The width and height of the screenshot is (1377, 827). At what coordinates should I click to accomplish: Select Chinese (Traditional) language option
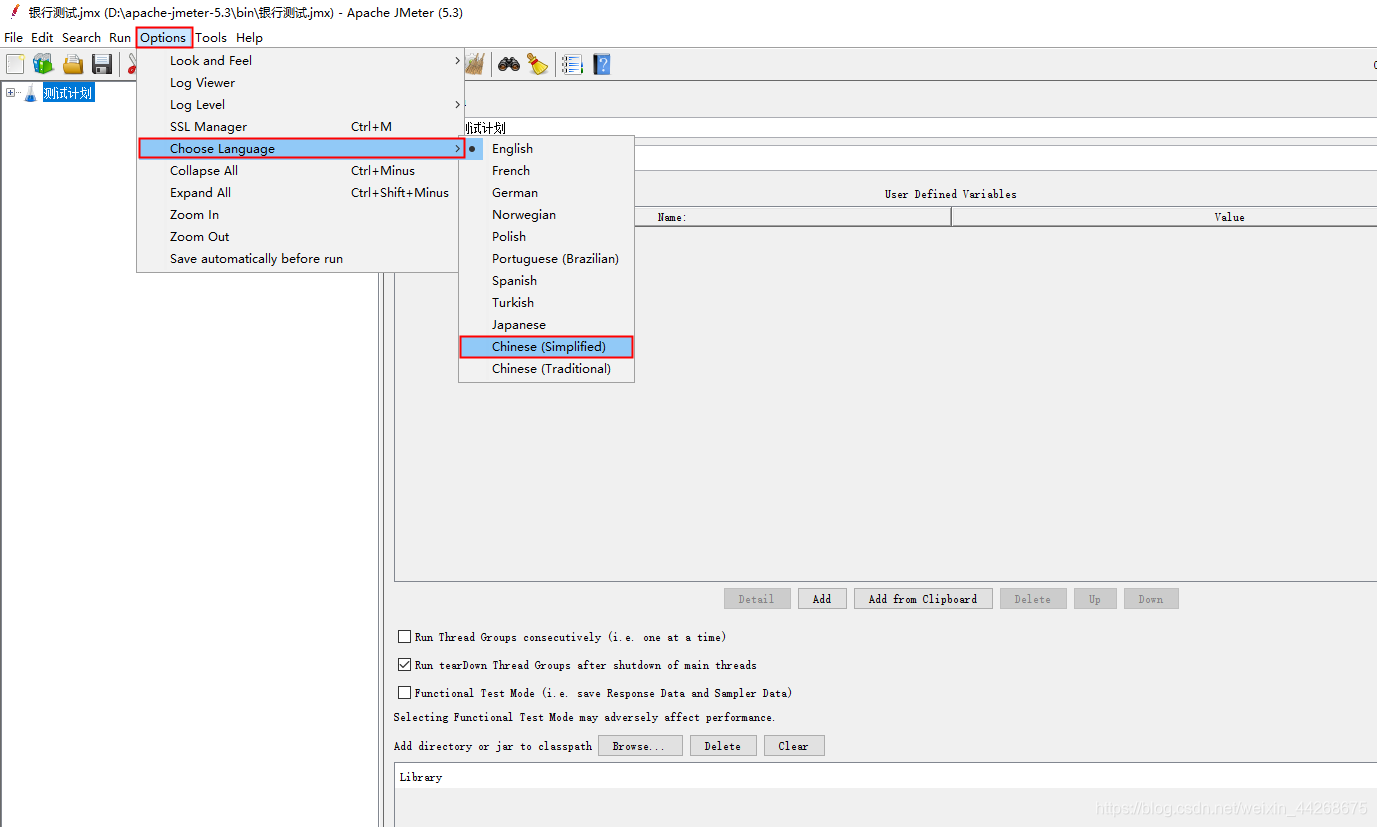pos(546,369)
